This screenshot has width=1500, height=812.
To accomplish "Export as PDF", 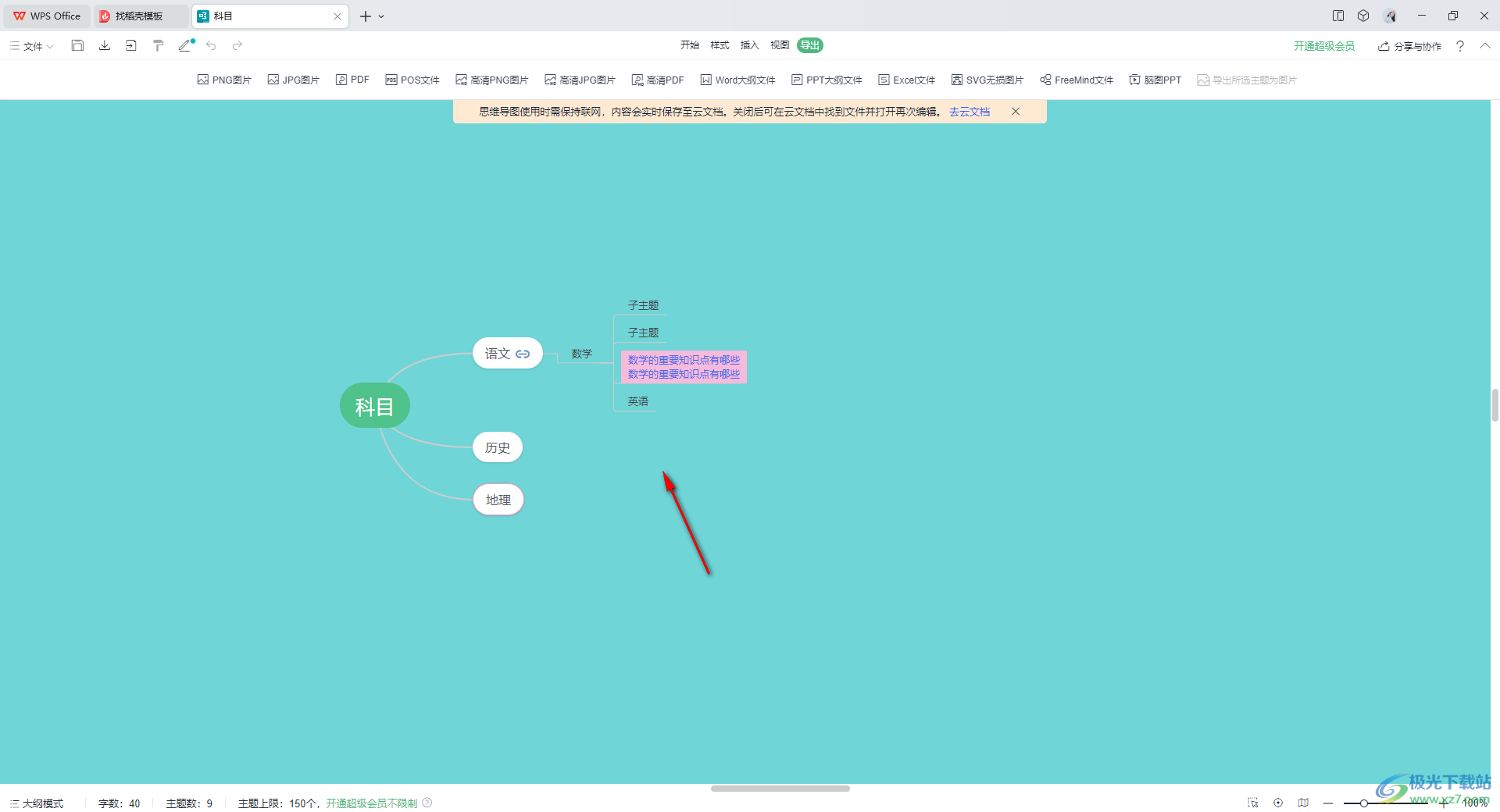I will tap(352, 80).
